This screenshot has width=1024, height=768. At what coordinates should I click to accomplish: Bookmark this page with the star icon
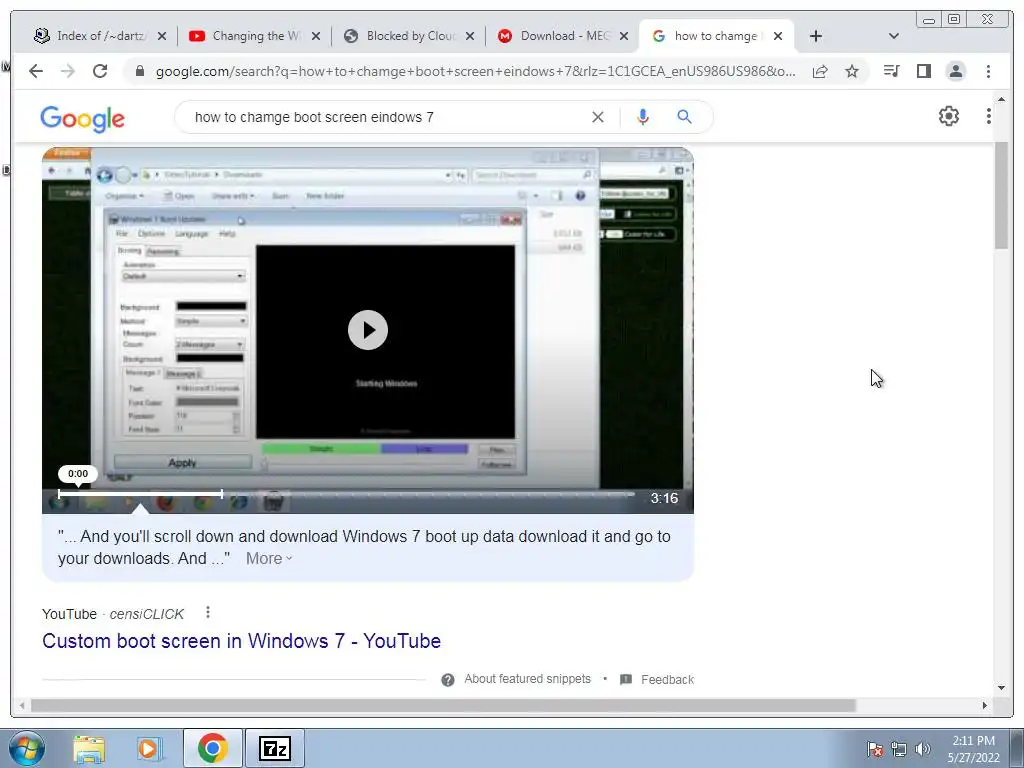click(x=852, y=71)
